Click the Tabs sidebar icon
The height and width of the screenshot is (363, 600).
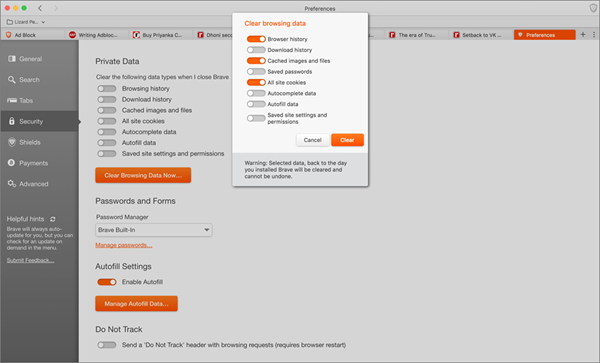(x=12, y=100)
